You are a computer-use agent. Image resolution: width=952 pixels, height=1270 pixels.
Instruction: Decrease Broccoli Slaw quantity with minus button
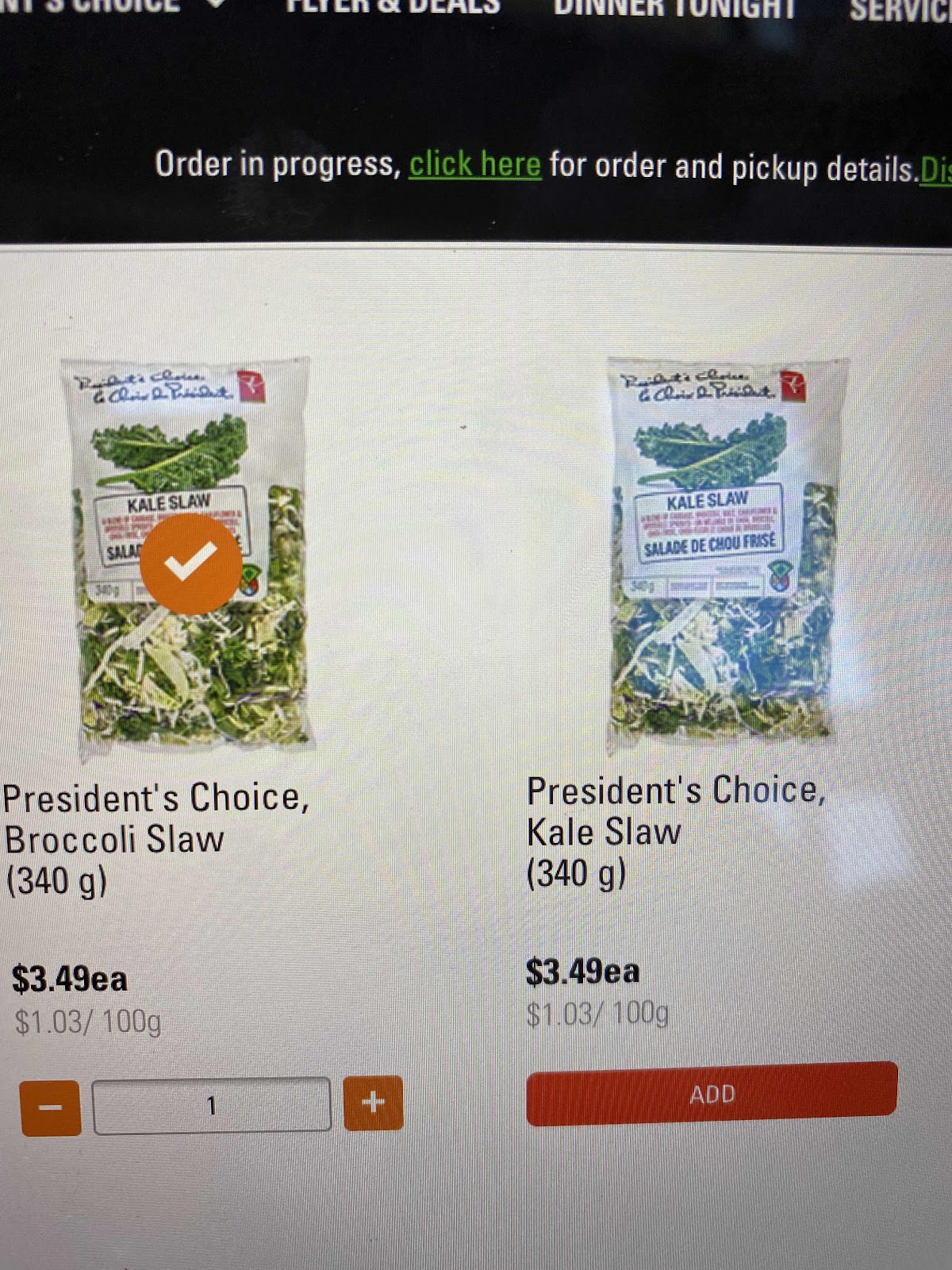(51, 1107)
